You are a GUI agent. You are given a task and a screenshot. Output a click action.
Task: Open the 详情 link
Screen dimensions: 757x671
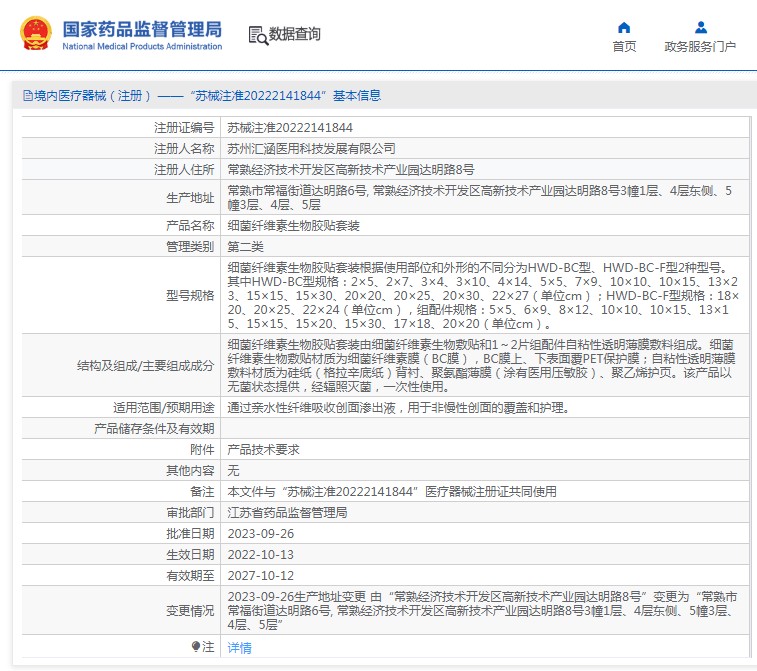pyautogui.click(x=239, y=647)
